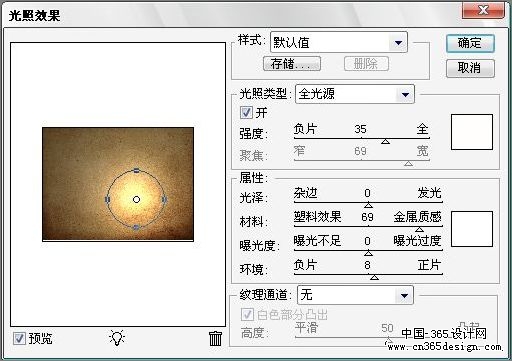Click the 强度 intensity slider handle
The width and height of the screenshot is (512, 361).
click(x=386, y=142)
